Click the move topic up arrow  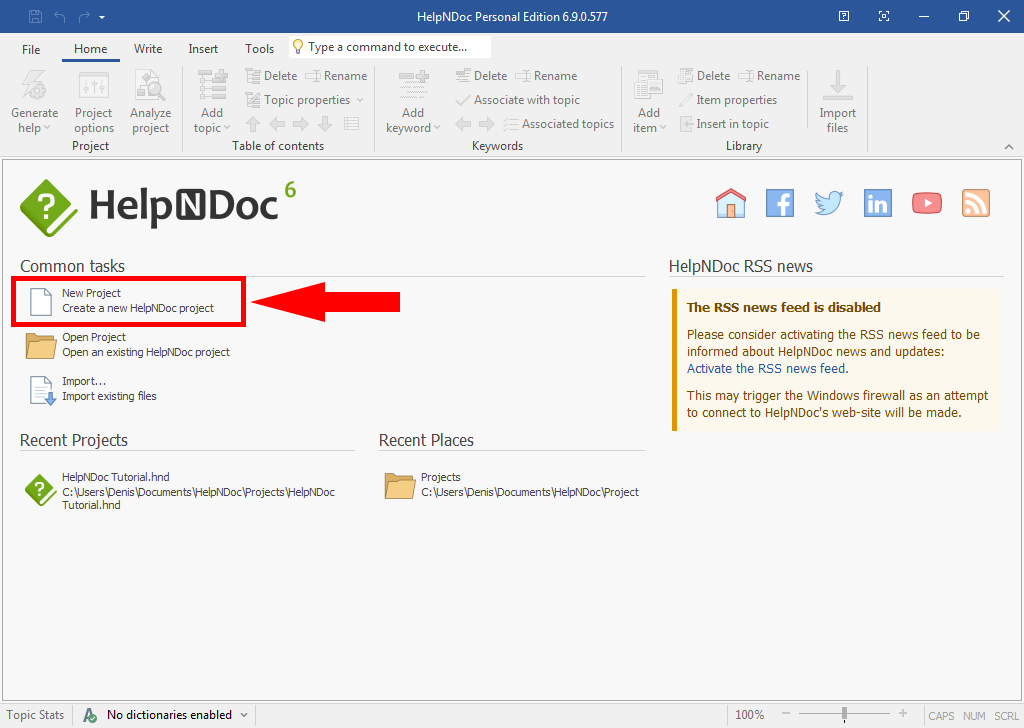(253, 124)
